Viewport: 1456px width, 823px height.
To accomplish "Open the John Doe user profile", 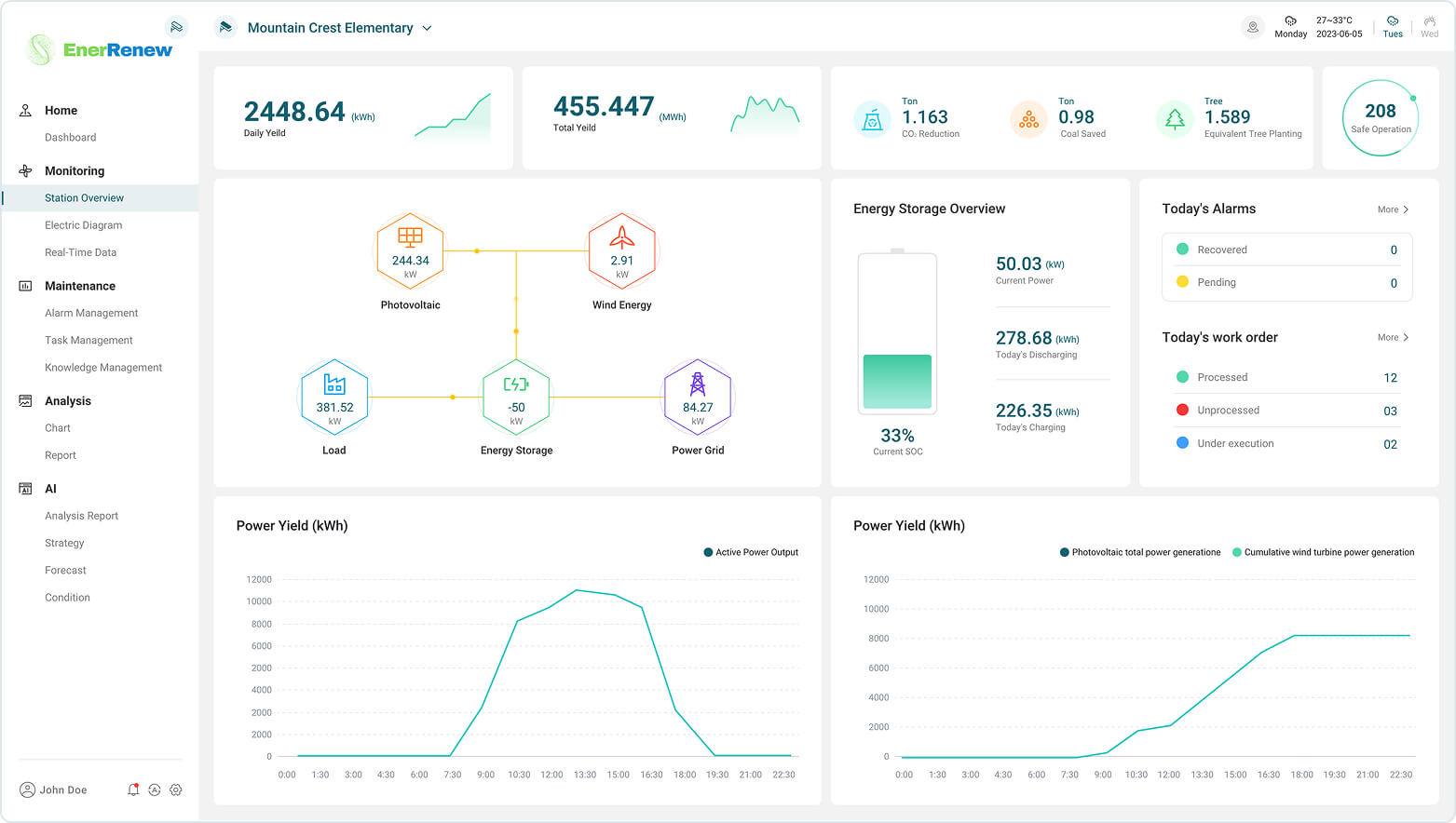I will tap(54, 789).
